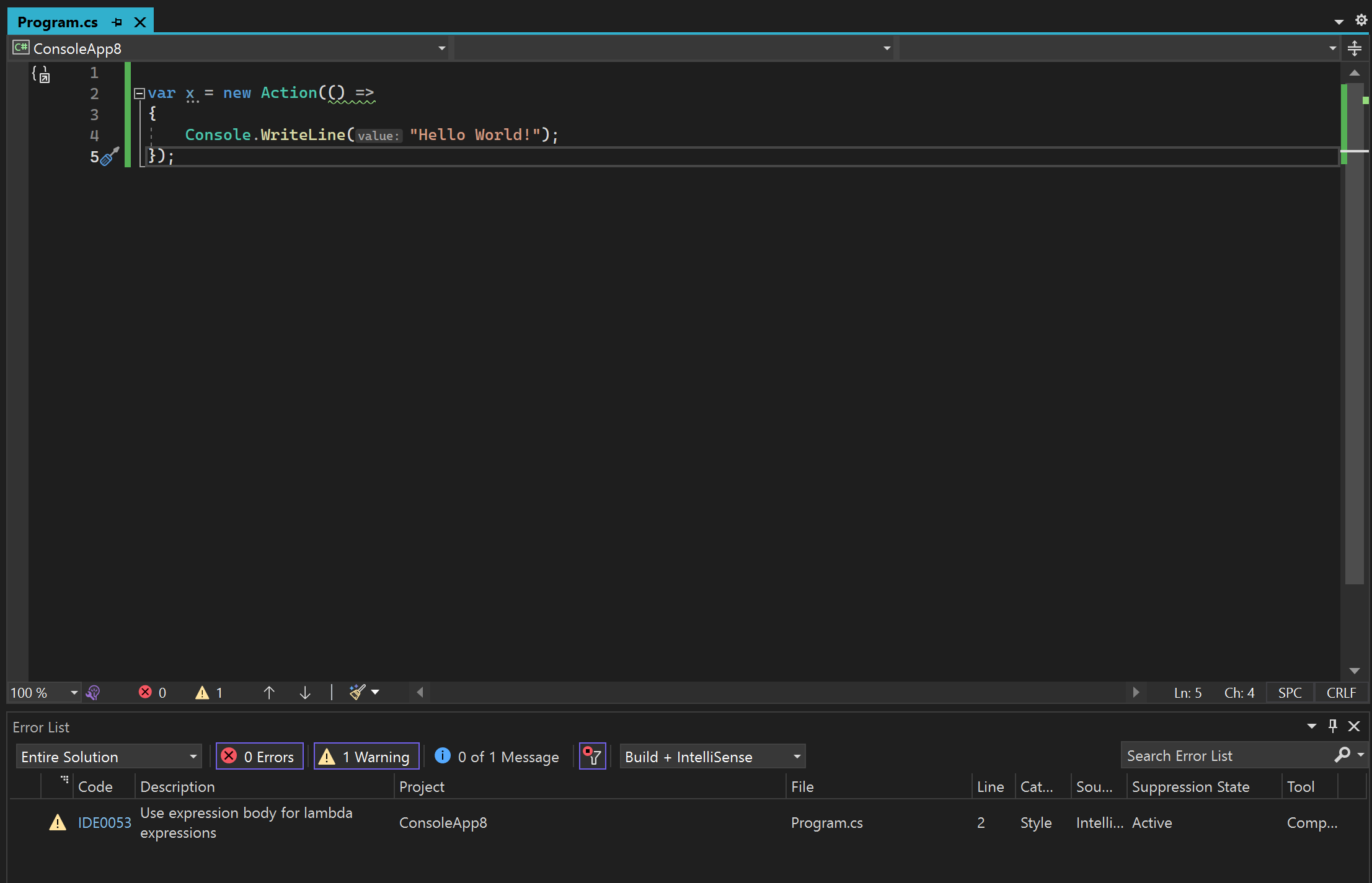Click the editor error count indicator
This screenshot has width=1372, height=883.
click(x=153, y=692)
